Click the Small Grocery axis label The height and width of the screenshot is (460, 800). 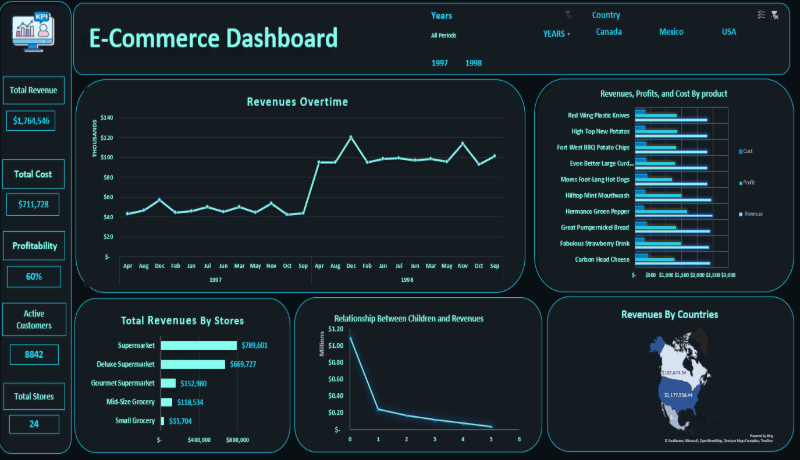[135, 421]
